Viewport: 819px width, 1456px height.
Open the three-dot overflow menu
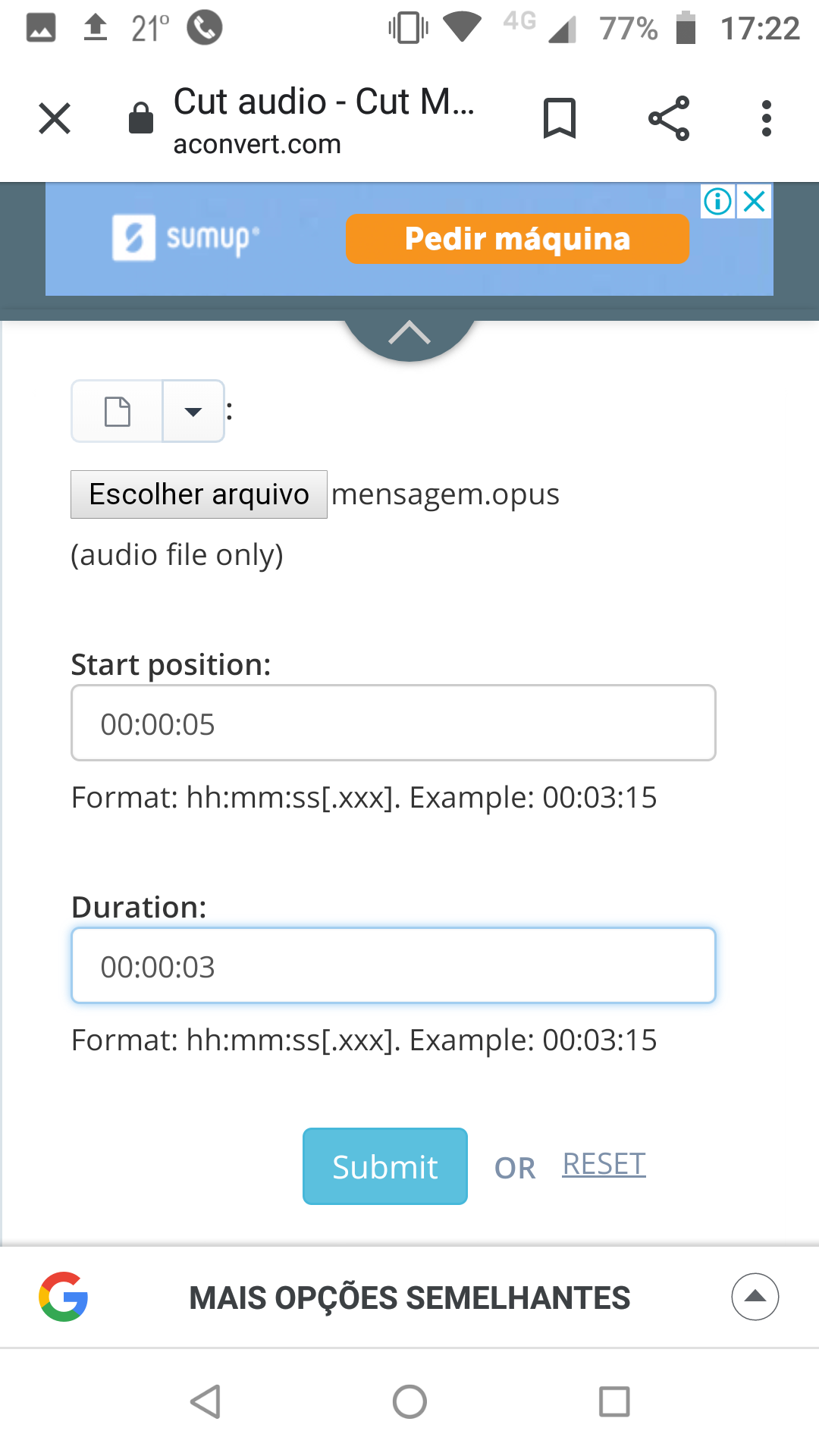pos(767,118)
